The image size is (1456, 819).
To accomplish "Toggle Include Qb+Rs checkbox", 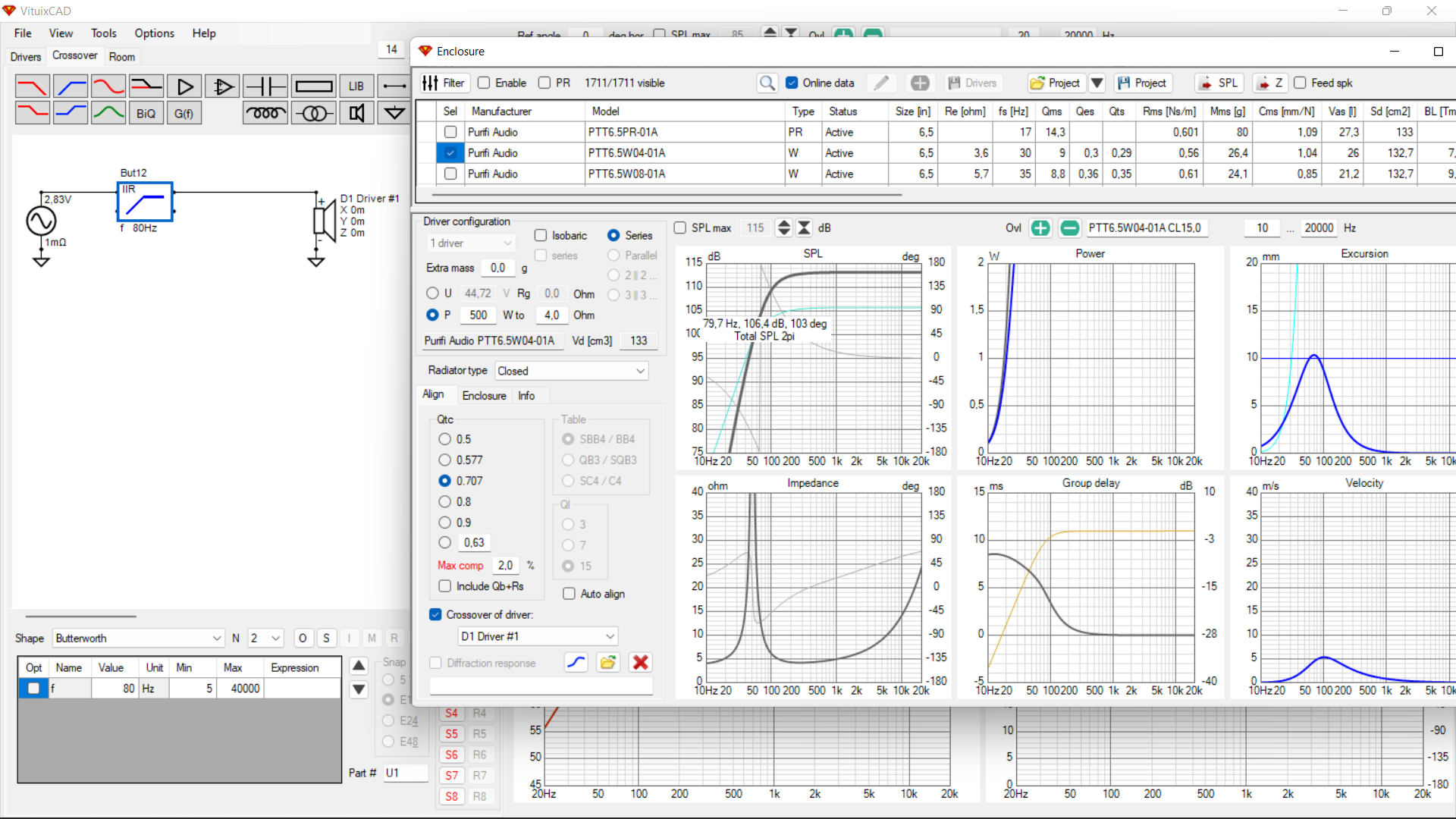I will [x=445, y=586].
